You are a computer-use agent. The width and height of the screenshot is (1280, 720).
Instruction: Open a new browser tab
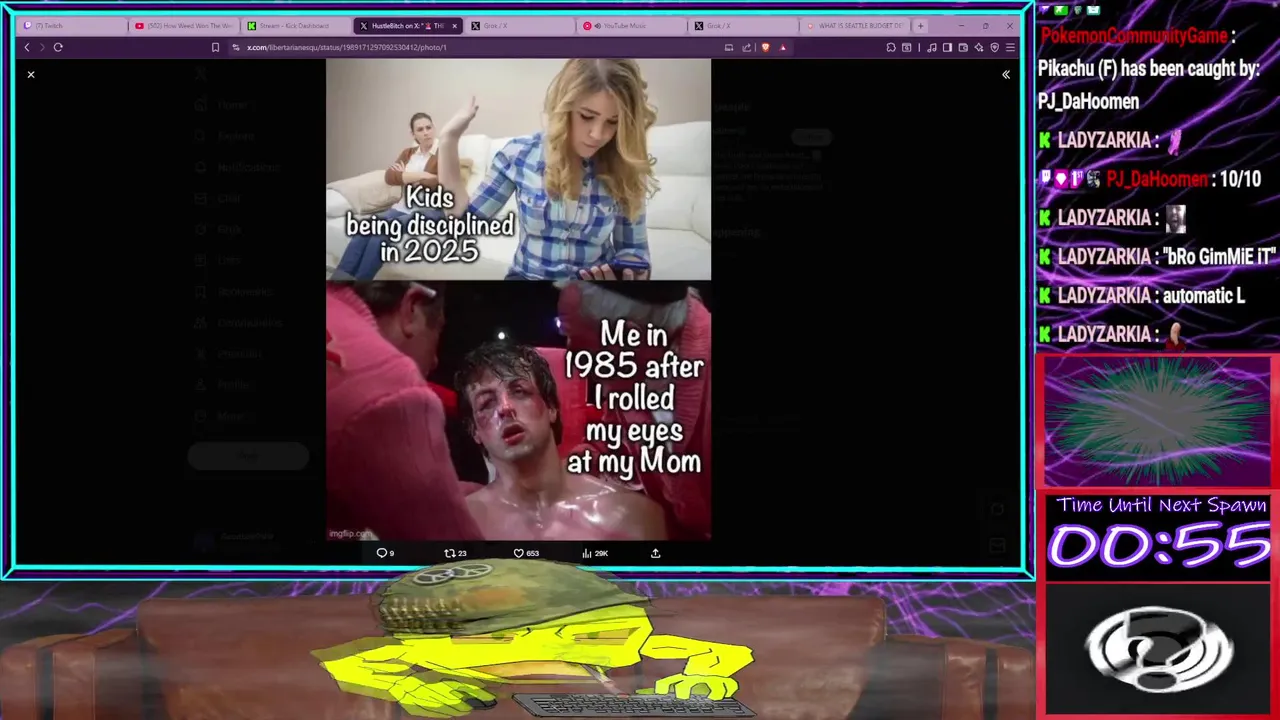tap(920, 26)
